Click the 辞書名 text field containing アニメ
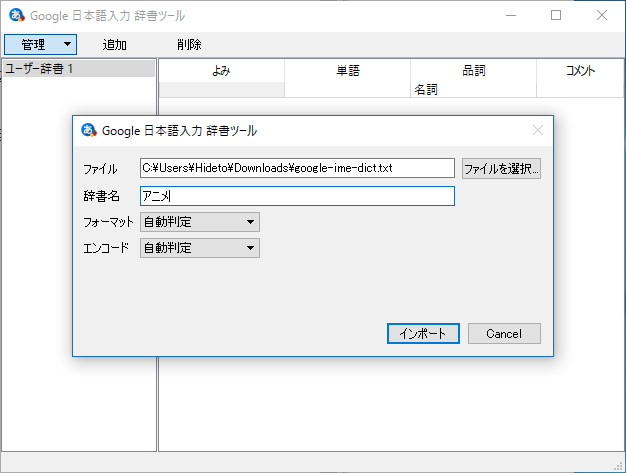Image resolution: width=626 pixels, height=473 pixels. [x=297, y=196]
